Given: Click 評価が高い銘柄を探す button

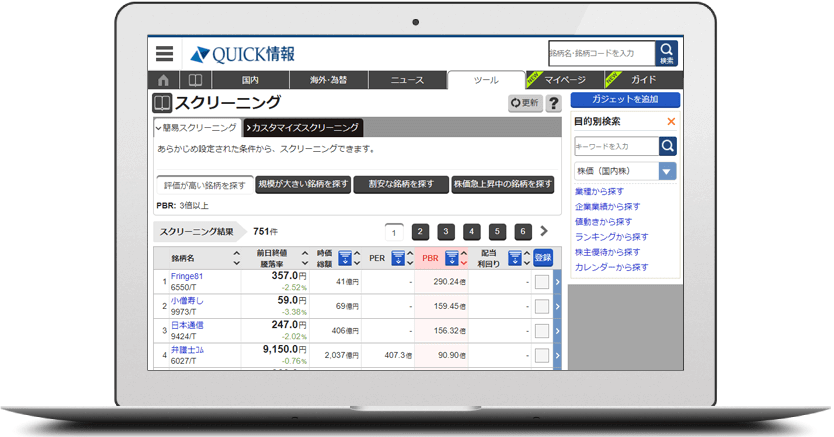Looking at the screenshot, I should (205, 185).
